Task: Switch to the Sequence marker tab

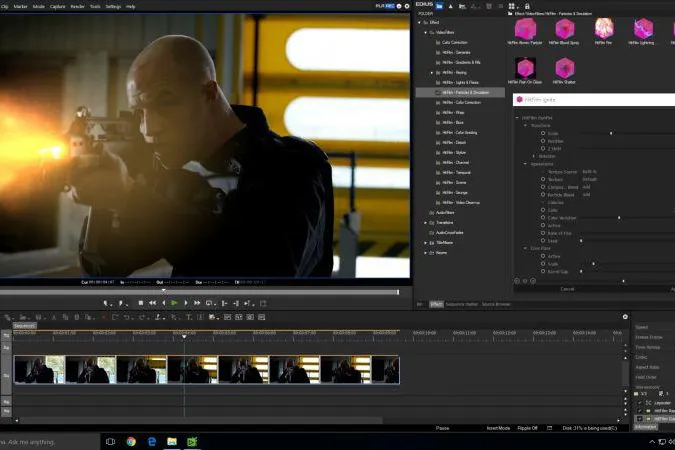Action: (461, 304)
